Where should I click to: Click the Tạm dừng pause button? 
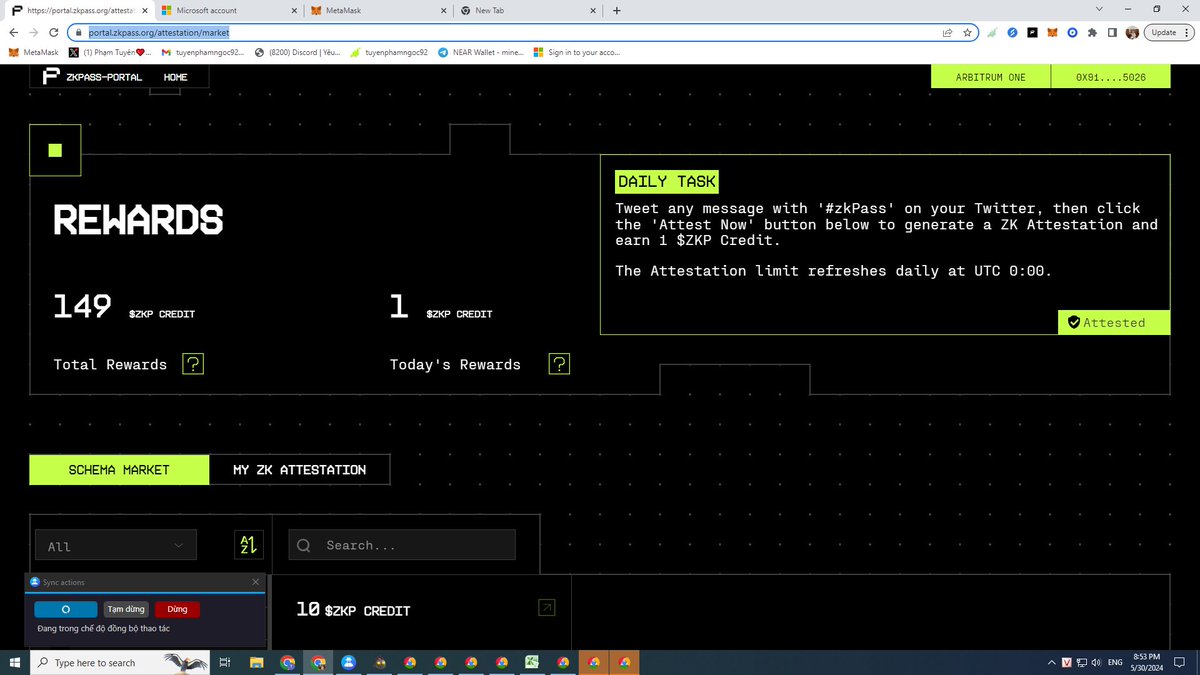click(127, 609)
